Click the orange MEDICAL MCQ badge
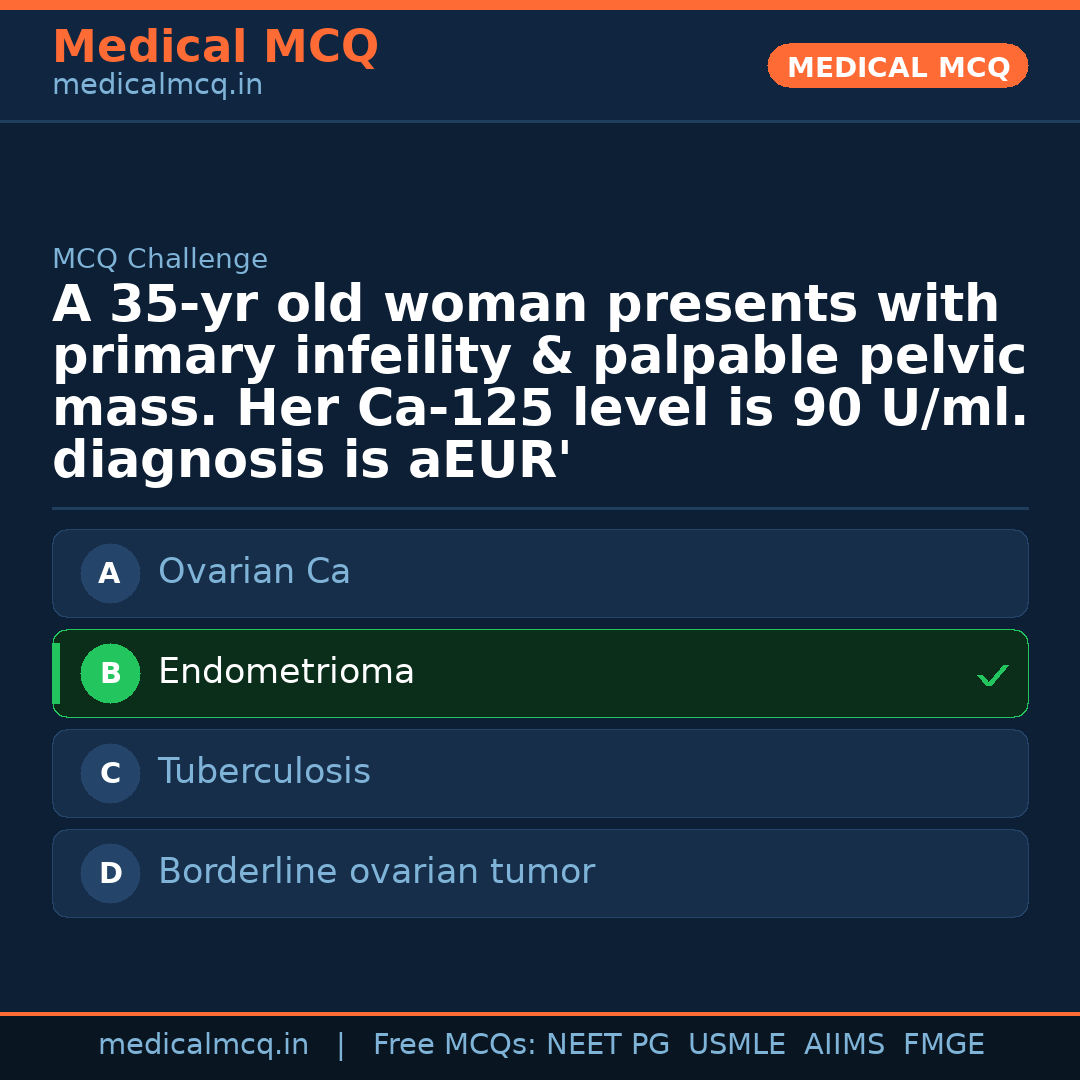1080x1080 pixels. tap(897, 67)
